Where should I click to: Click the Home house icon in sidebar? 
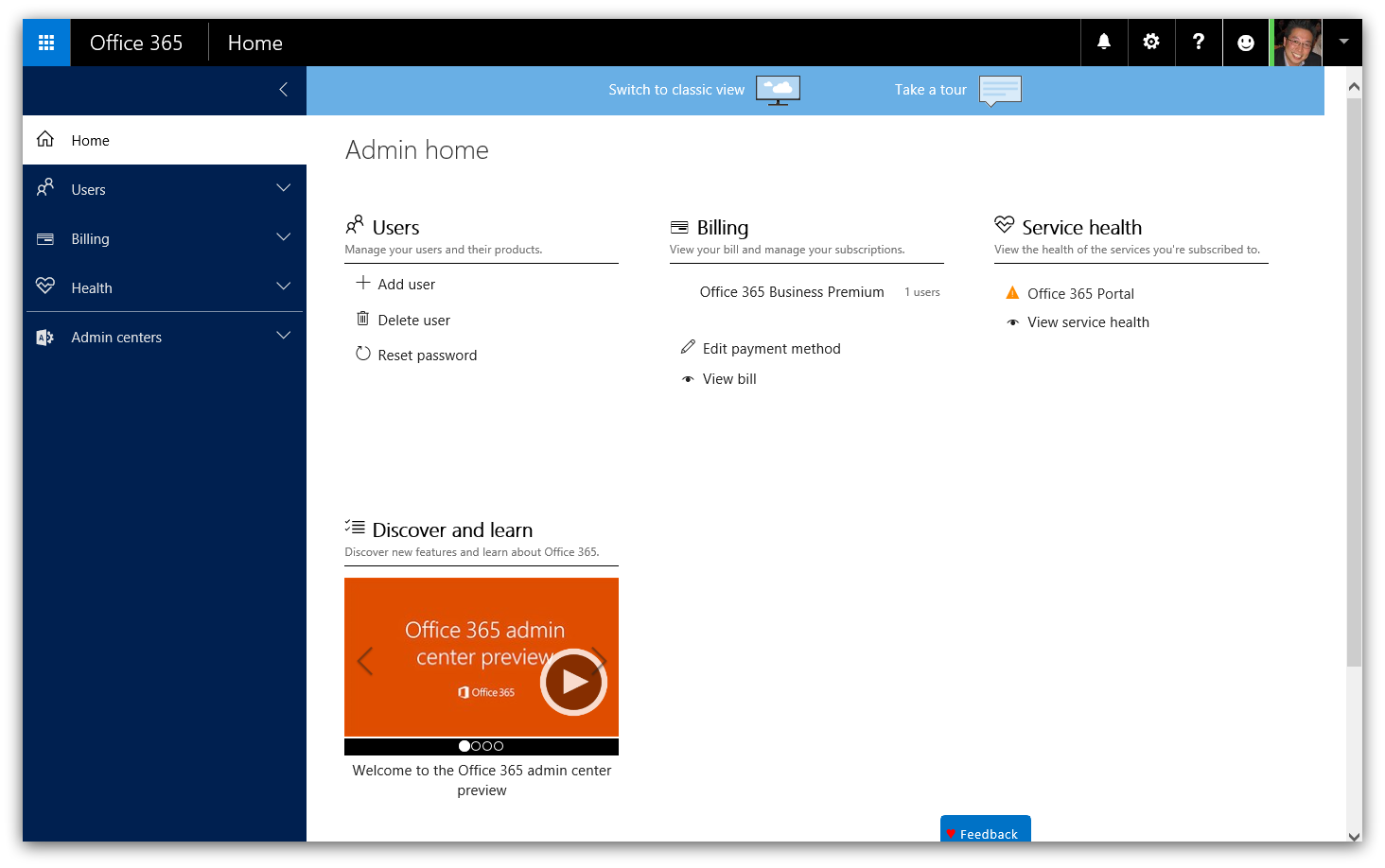point(45,139)
